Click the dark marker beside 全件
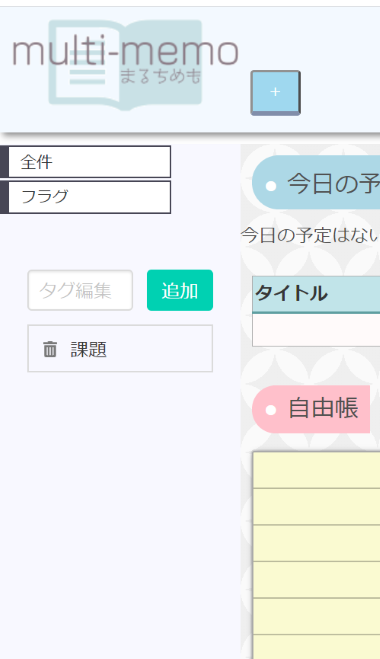 tap(4, 162)
